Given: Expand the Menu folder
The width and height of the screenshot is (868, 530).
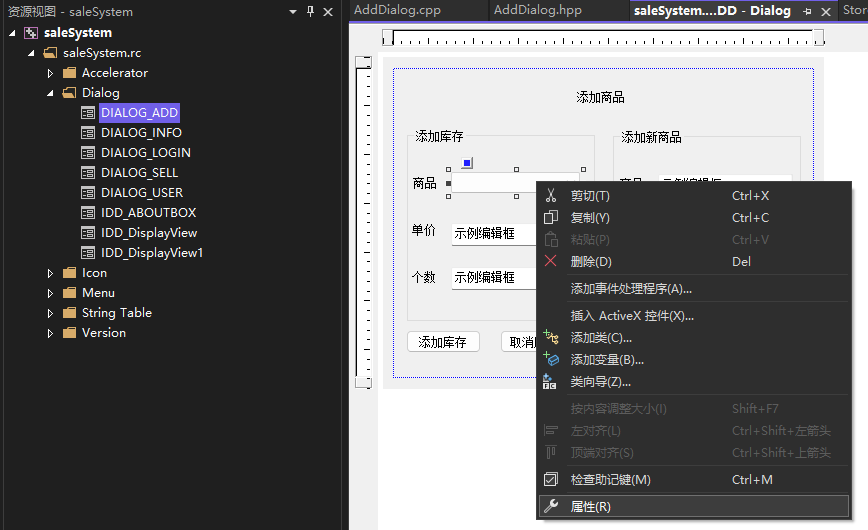Looking at the screenshot, I should point(50,293).
